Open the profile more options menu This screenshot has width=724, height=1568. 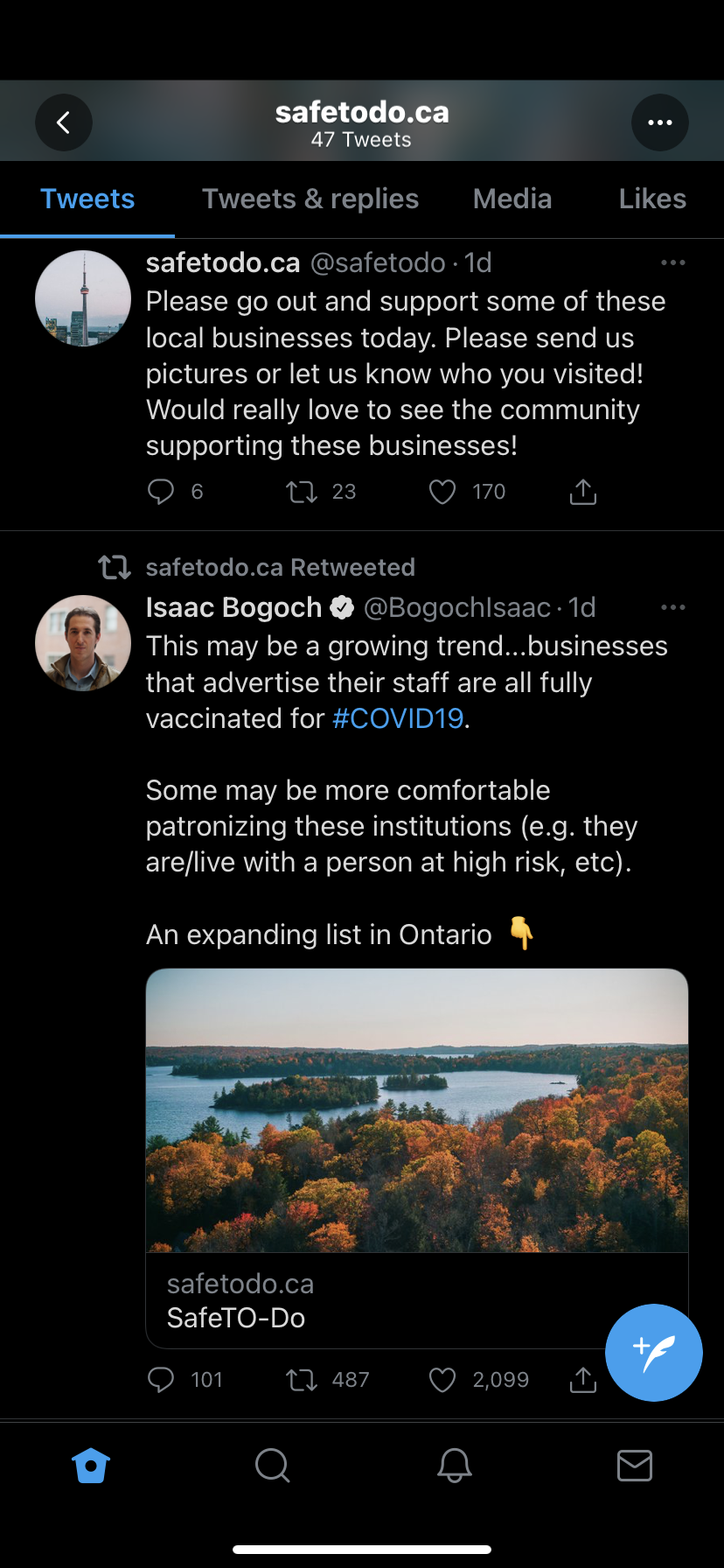tap(659, 122)
